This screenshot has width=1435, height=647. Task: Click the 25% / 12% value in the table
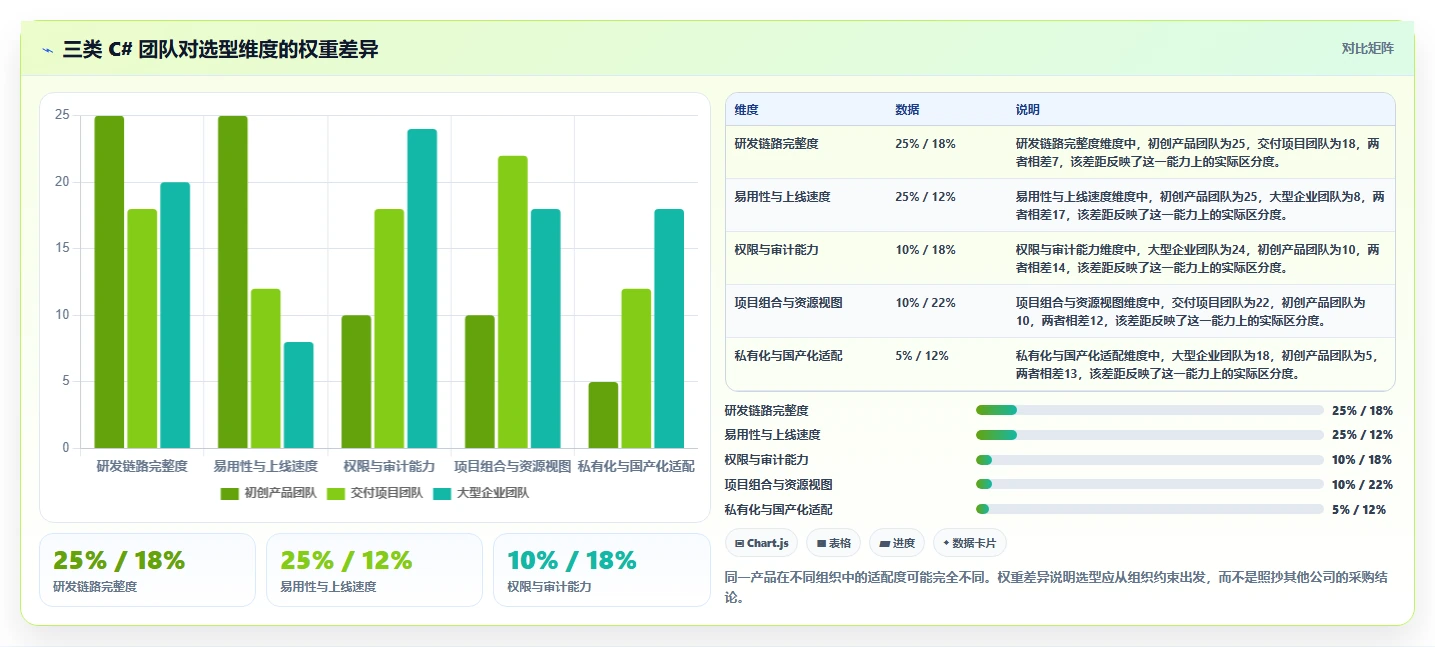(x=925, y=197)
